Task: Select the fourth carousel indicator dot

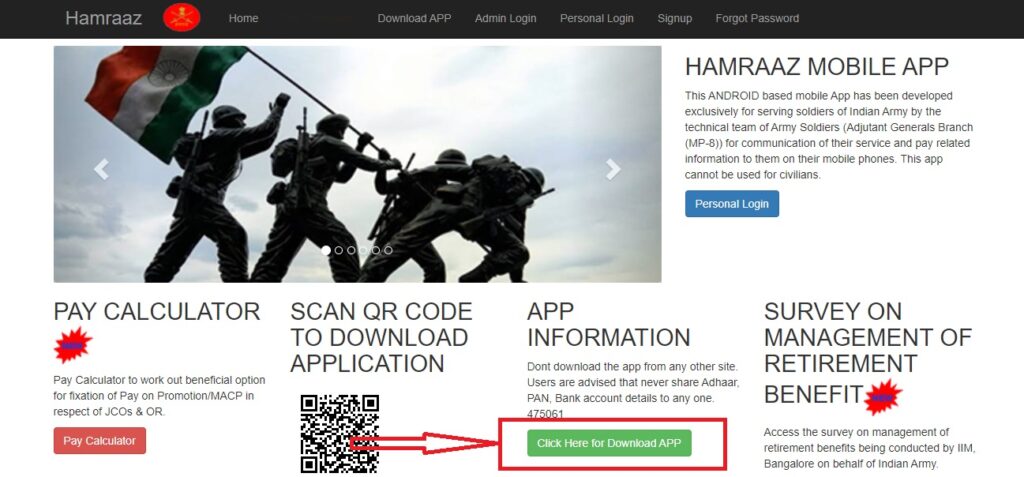Action: pos(364,250)
